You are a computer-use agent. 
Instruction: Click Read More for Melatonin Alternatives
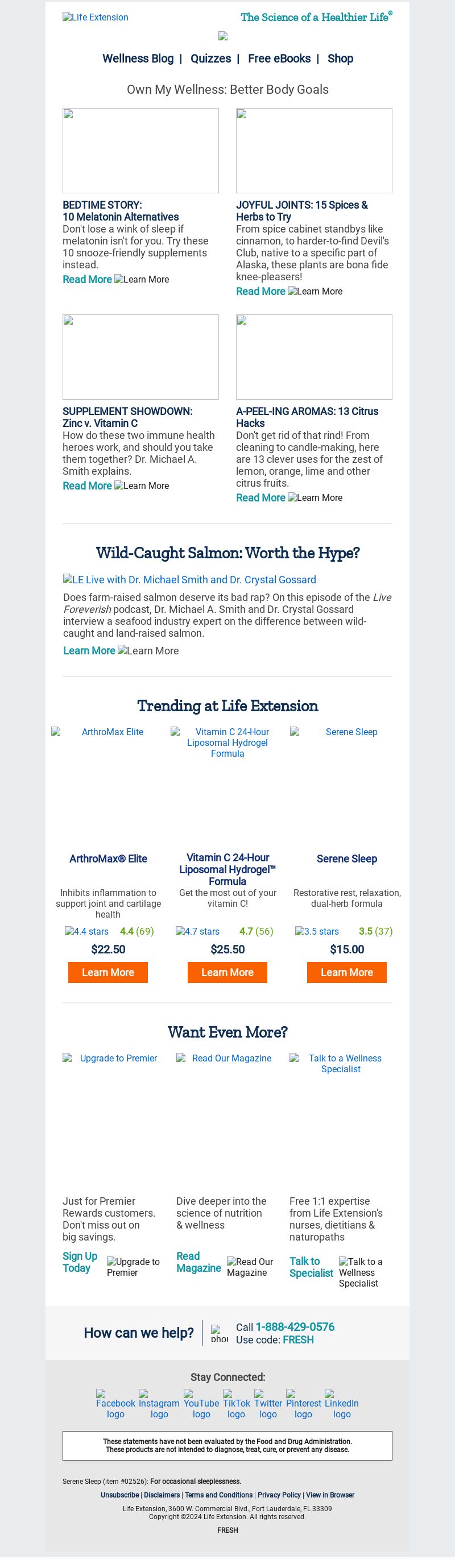[87, 279]
